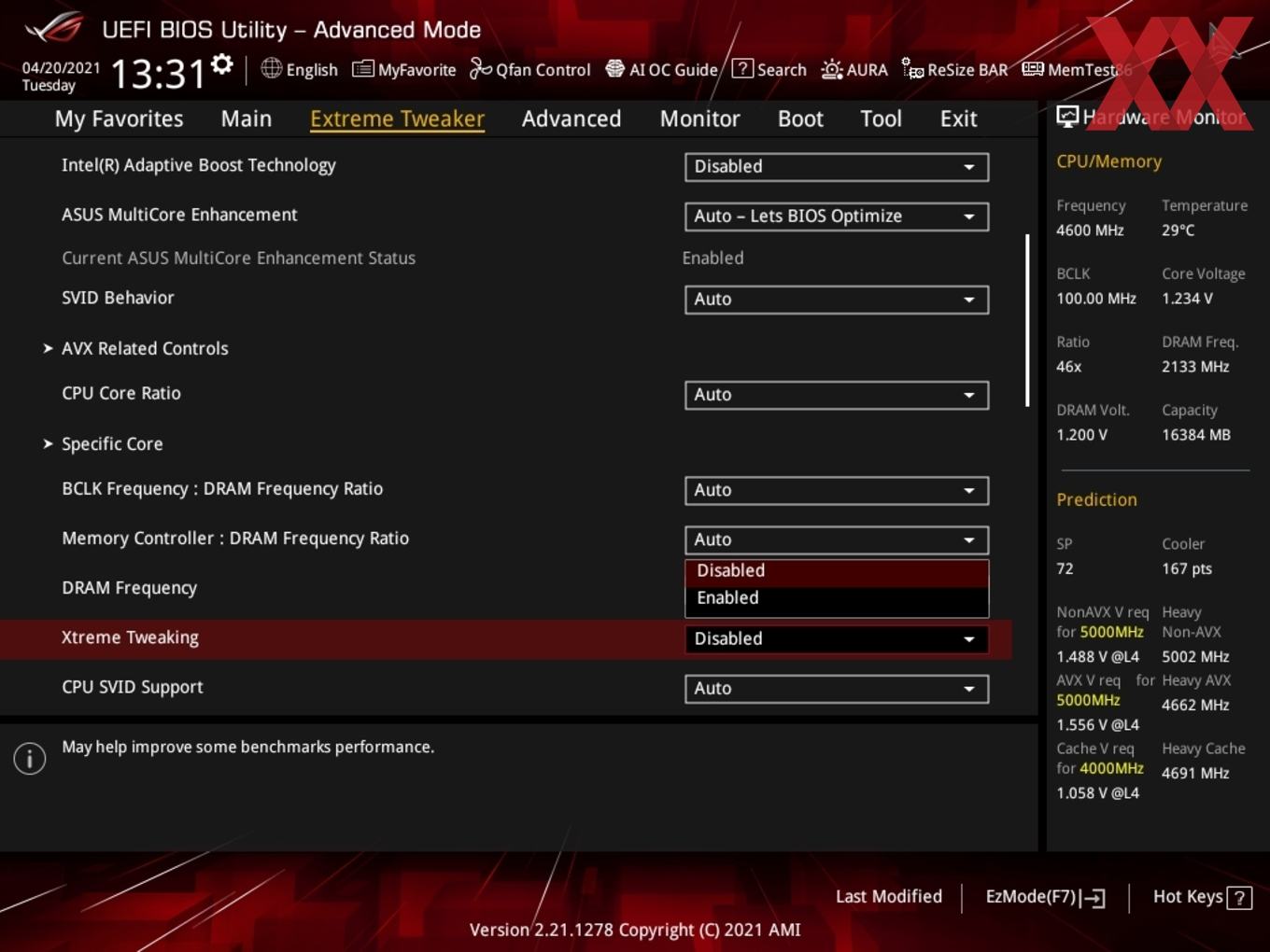Click the Hot Keys question mark icon
This screenshot has width=1270, height=952.
click(1239, 898)
